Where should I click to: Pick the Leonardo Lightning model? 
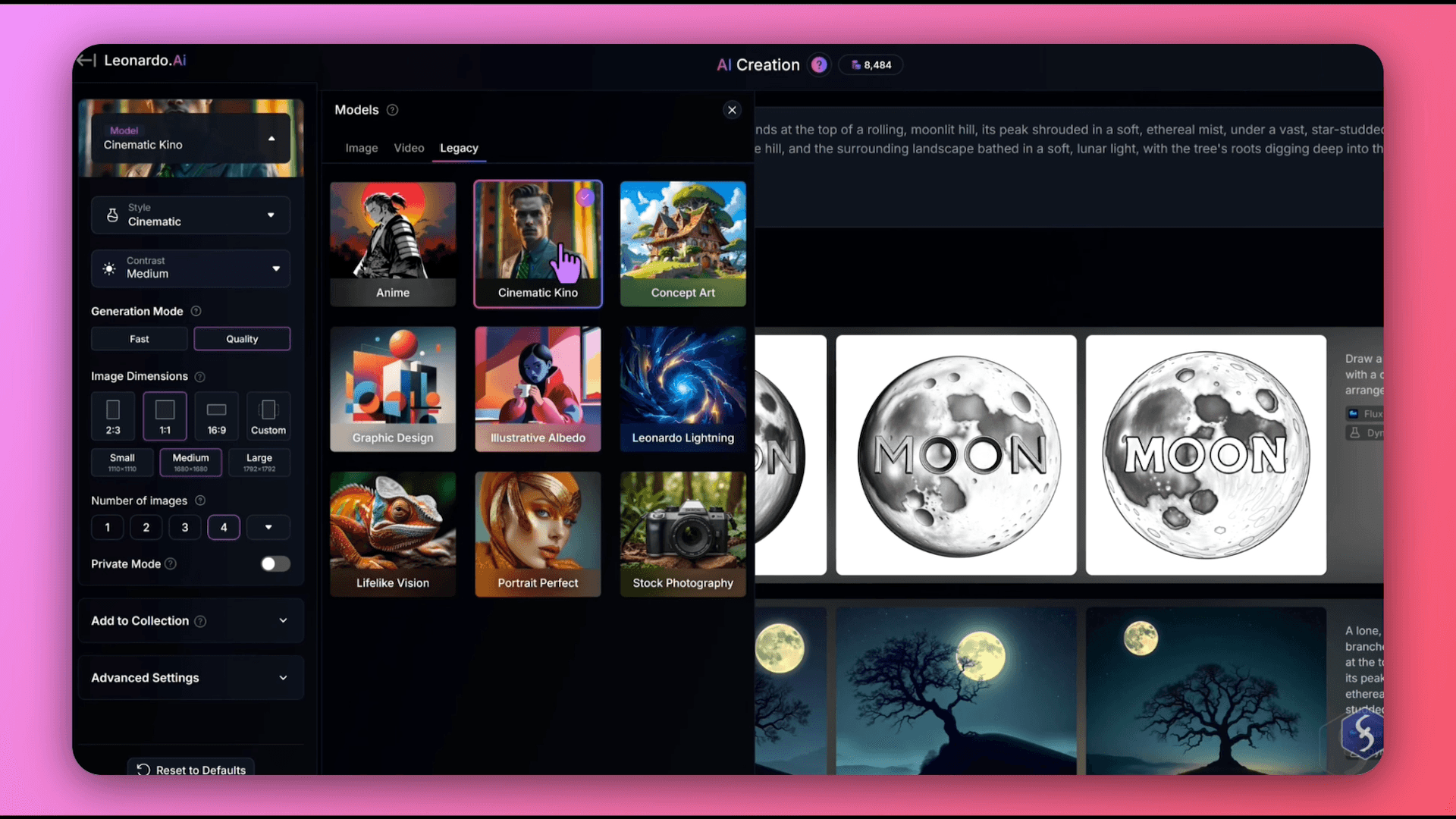click(x=682, y=389)
